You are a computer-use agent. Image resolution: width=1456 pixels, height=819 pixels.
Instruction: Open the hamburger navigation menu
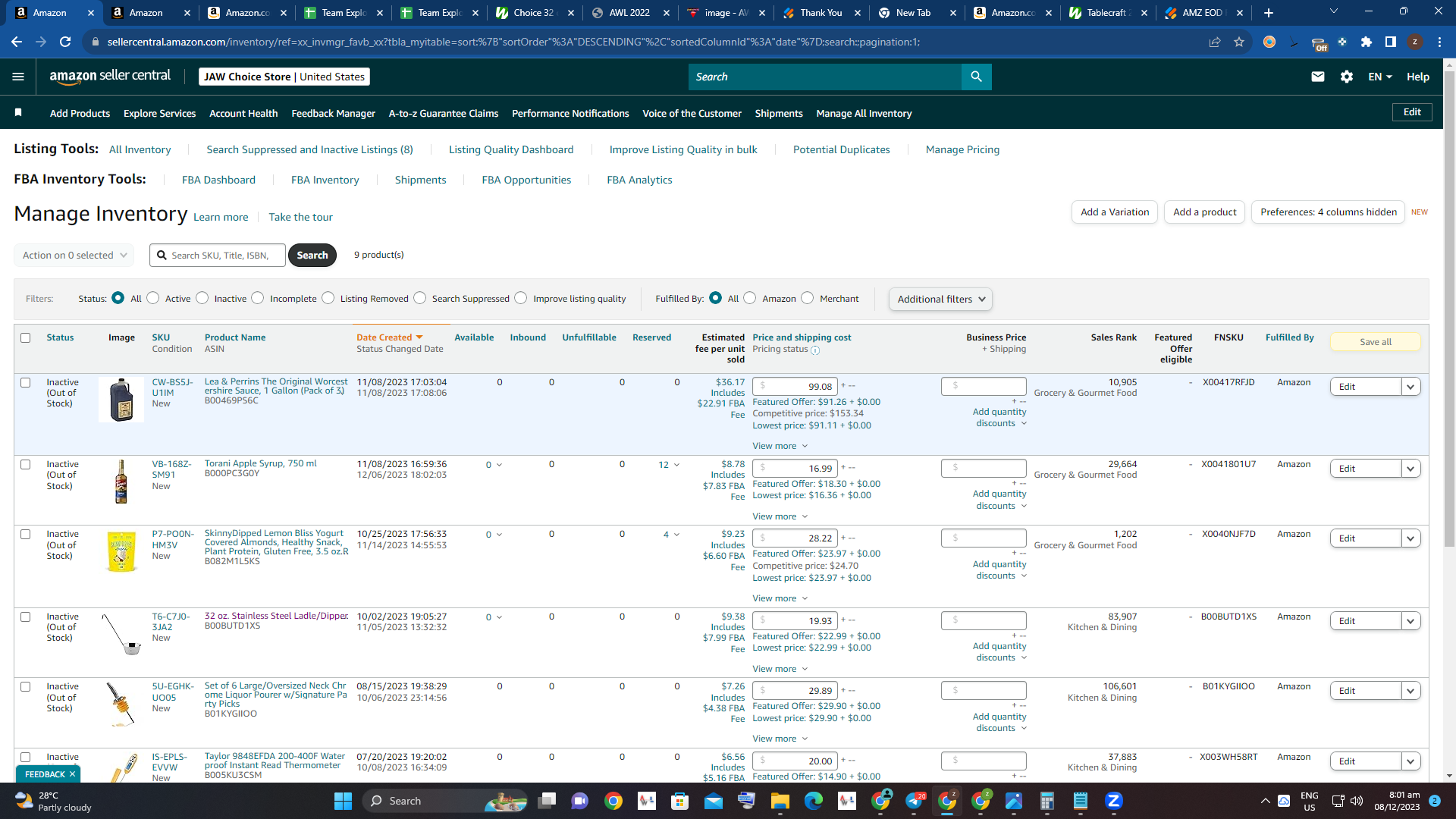18,77
